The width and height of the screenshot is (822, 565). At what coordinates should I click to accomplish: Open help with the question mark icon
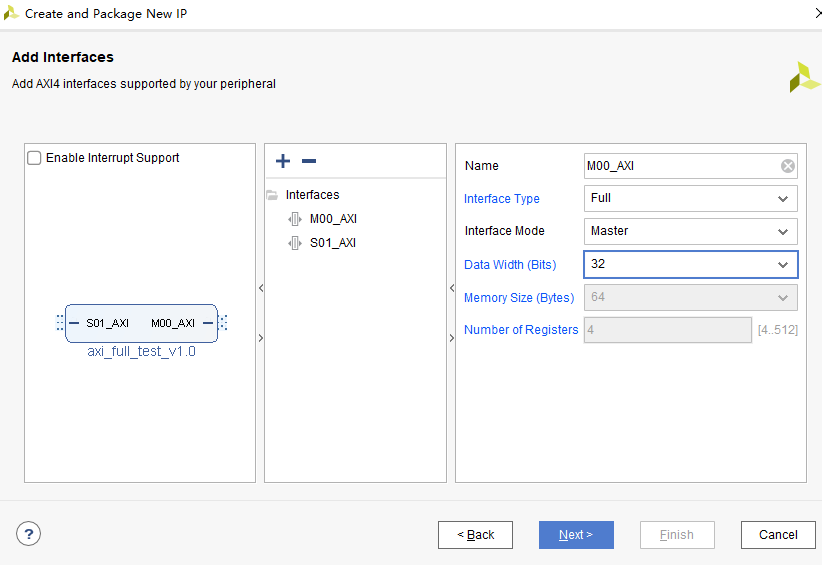click(x=28, y=534)
